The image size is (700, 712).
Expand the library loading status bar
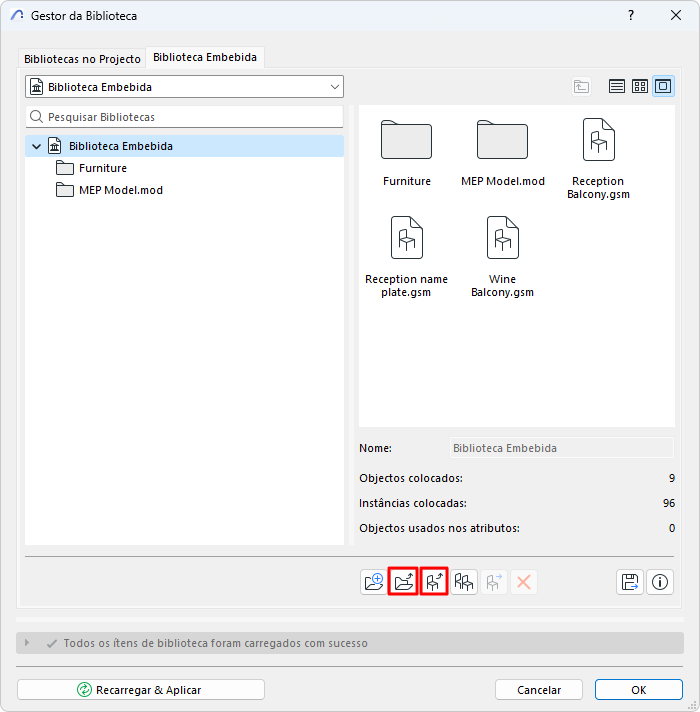27,643
